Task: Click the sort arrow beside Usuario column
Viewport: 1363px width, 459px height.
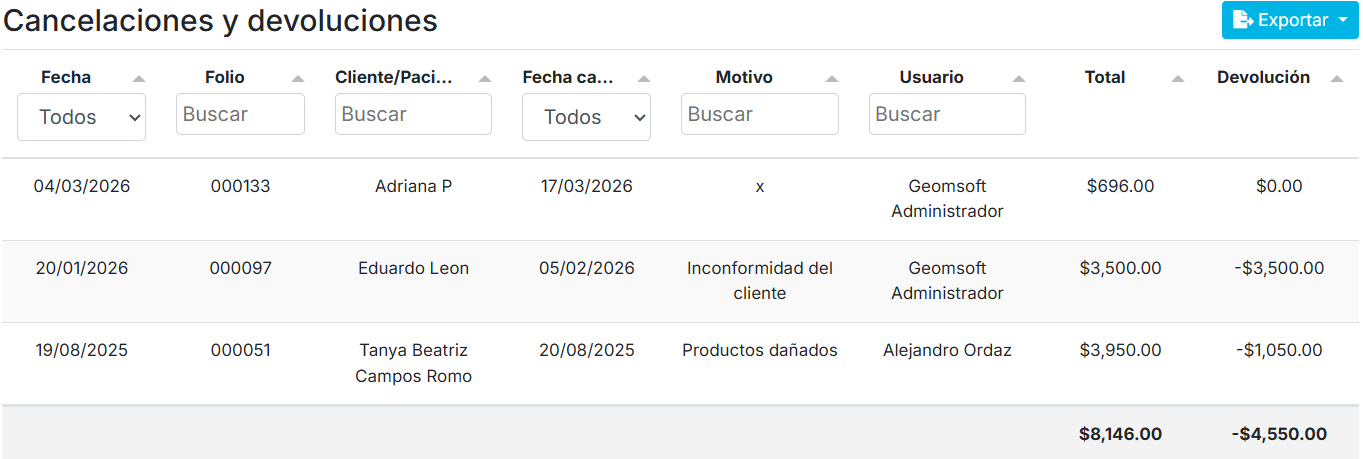Action: click(1019, 78)
